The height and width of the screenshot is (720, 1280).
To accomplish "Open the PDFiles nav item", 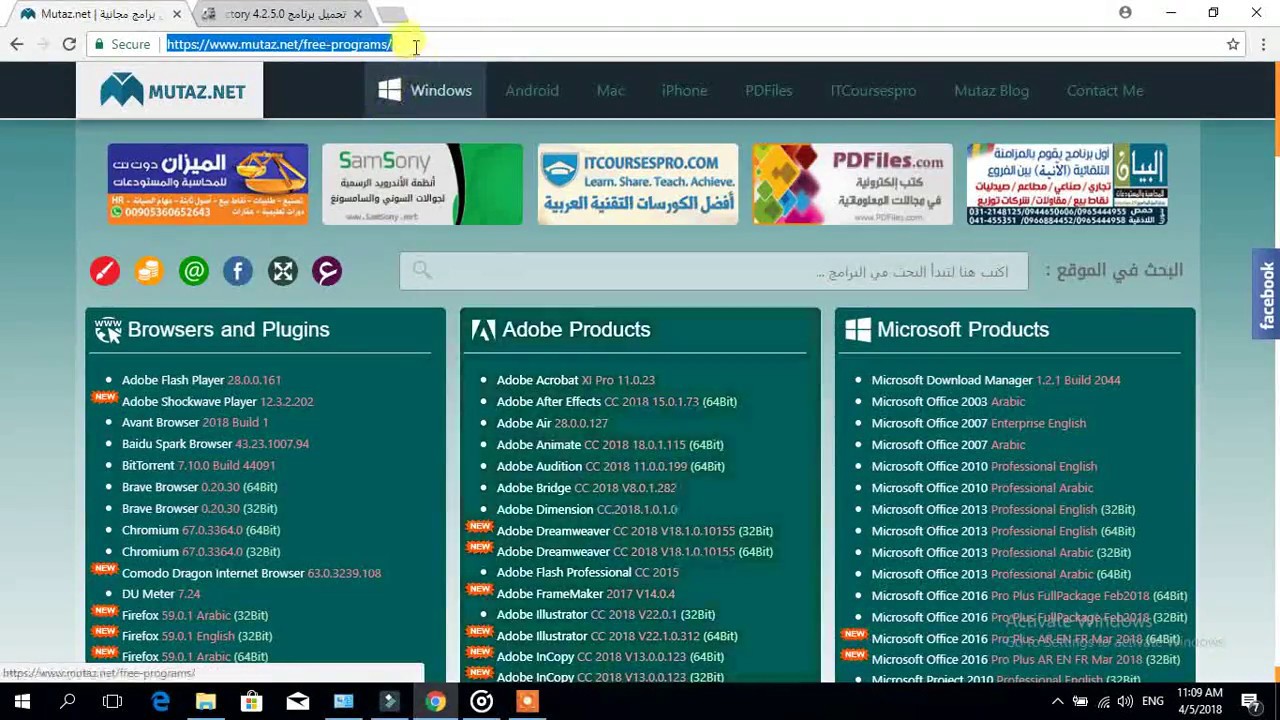I will click(768, 90).
